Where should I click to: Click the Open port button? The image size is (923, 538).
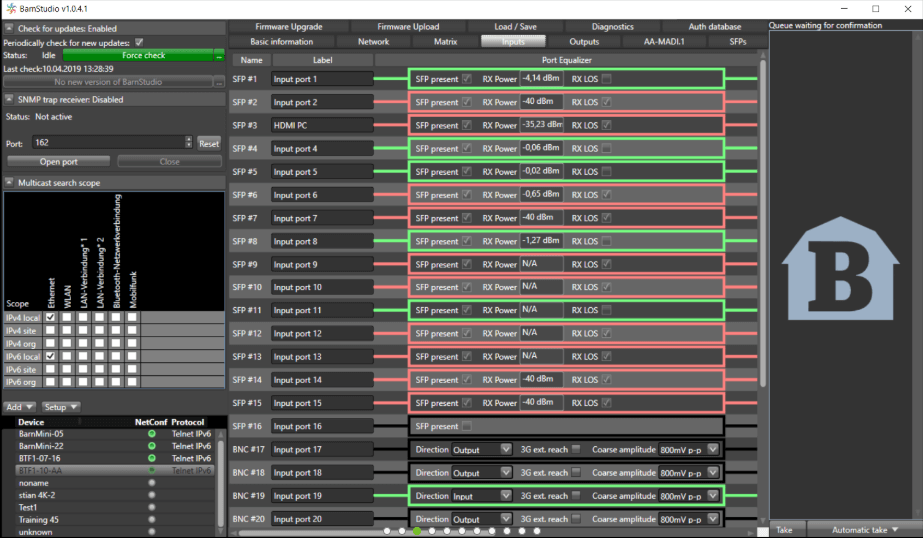pyautogui.click(x=59, y=161)
